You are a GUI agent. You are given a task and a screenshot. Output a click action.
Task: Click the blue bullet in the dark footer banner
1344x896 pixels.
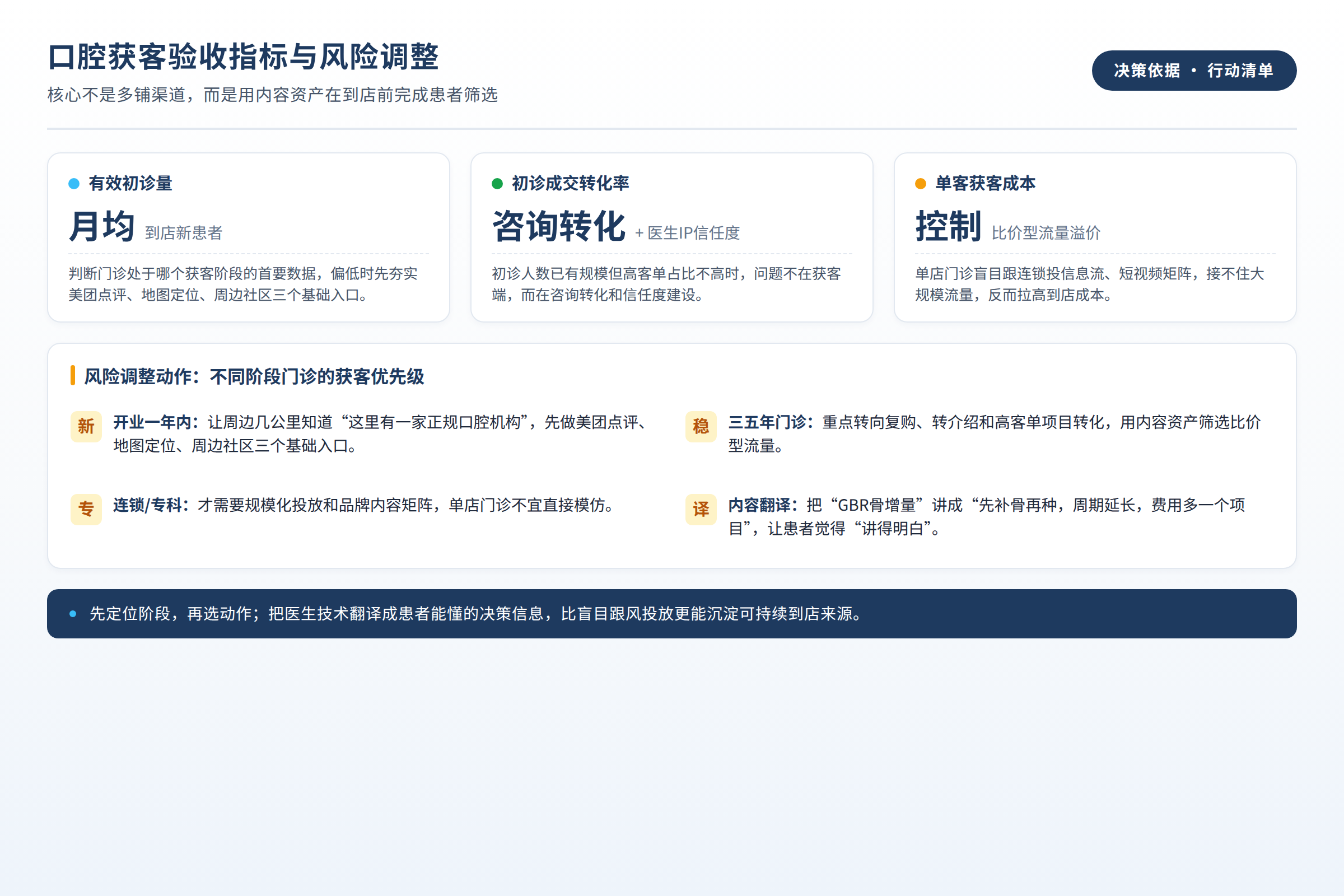73,614
